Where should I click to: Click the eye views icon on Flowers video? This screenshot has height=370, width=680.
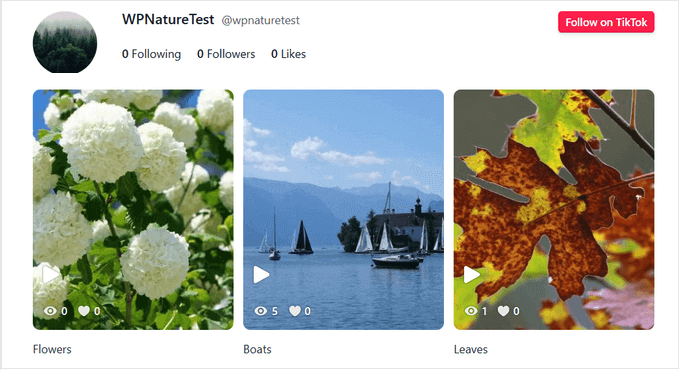(x=50, y=311)
